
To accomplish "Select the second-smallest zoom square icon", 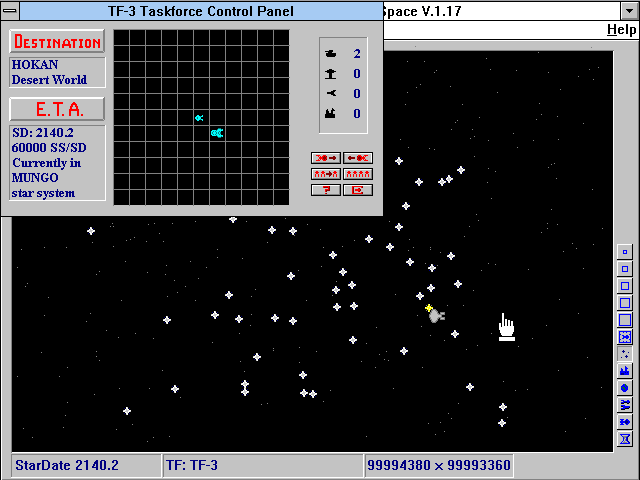I will click(624, 269).
